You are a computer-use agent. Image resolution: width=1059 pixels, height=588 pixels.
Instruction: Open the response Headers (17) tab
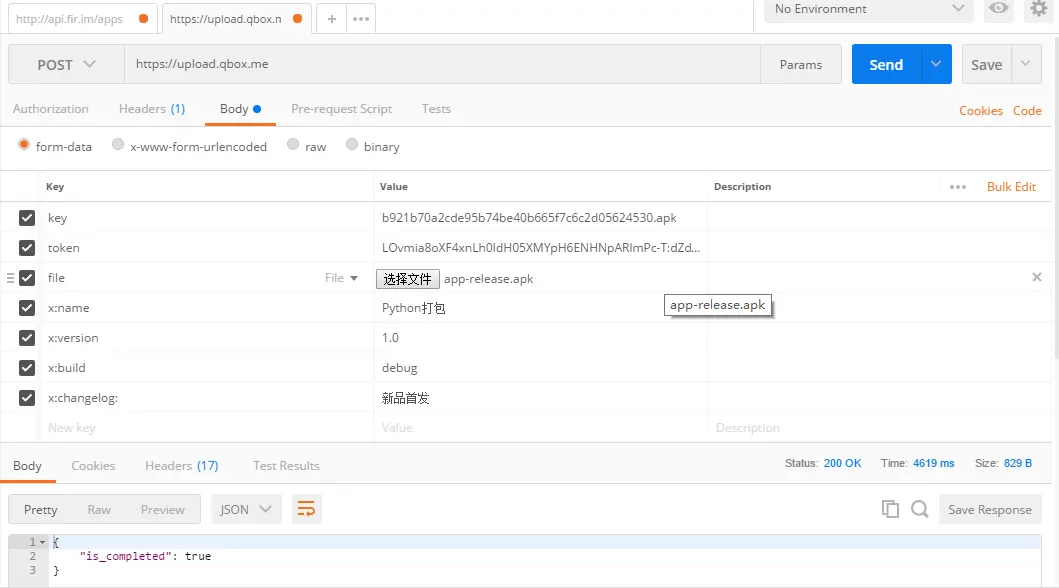pyautogui.click(x=182, y=466)
